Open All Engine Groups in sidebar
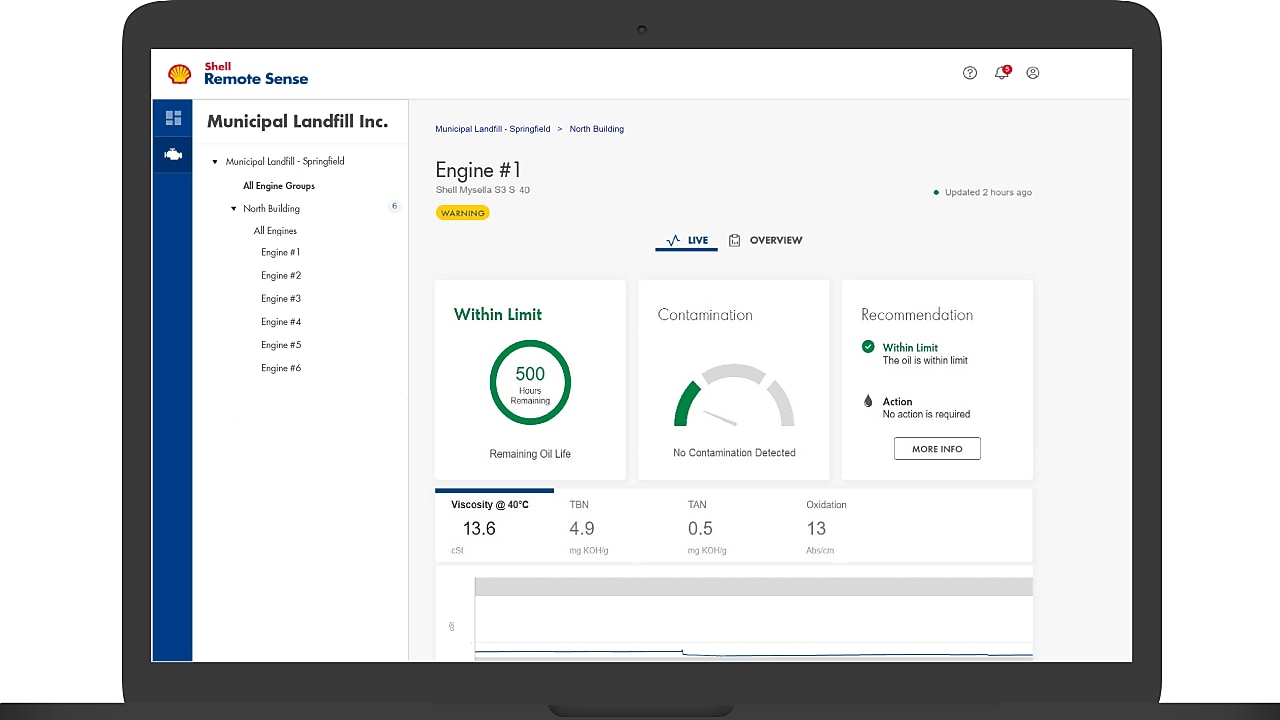This screenshot has height=720, width=1280. [279, 186]
